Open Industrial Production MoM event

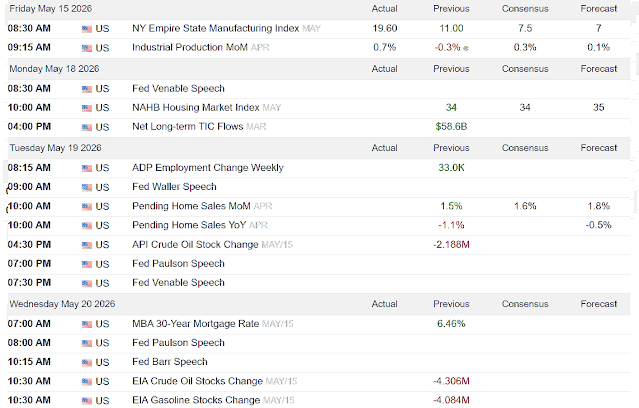(190, 47)
